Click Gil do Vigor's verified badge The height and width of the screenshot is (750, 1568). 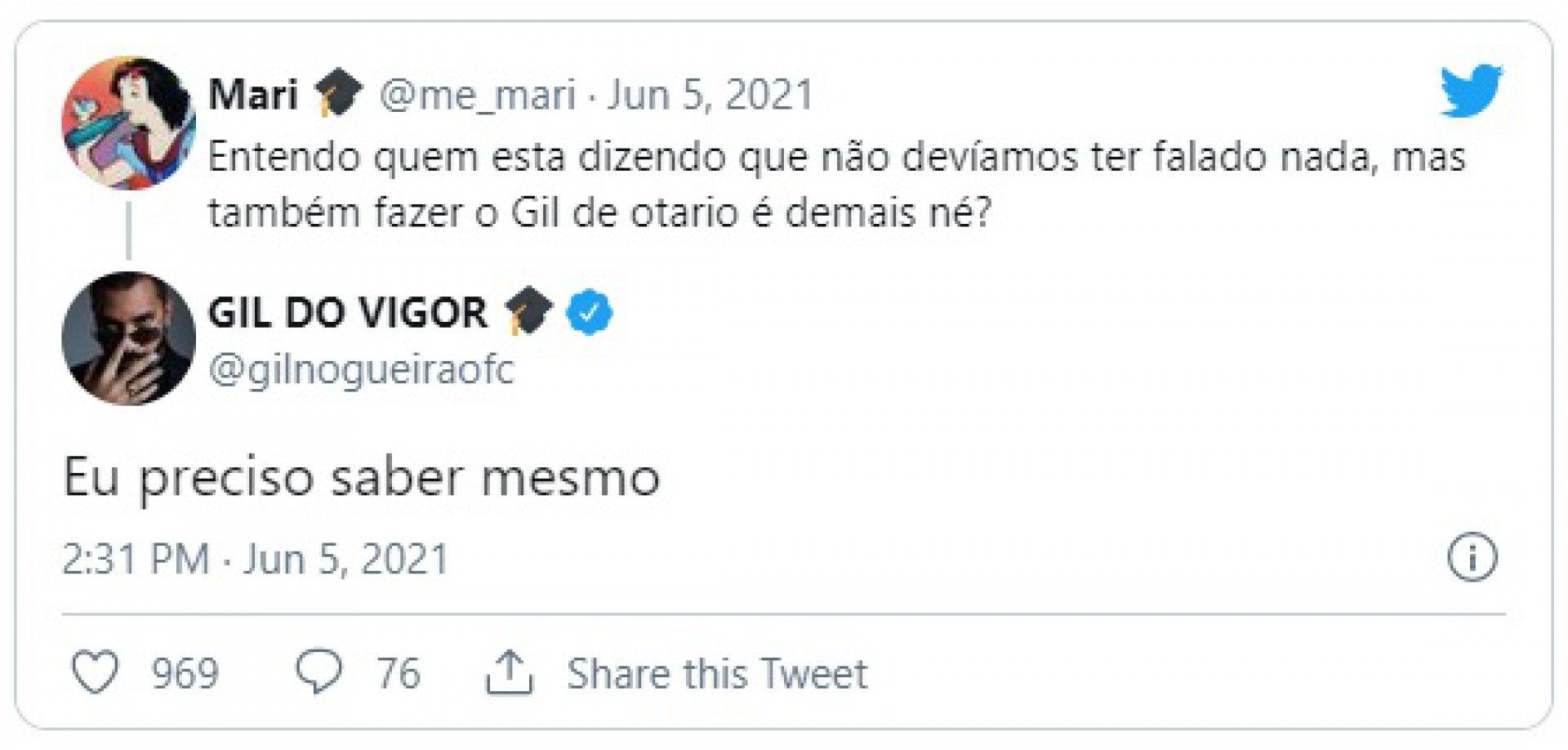(590, 313)
